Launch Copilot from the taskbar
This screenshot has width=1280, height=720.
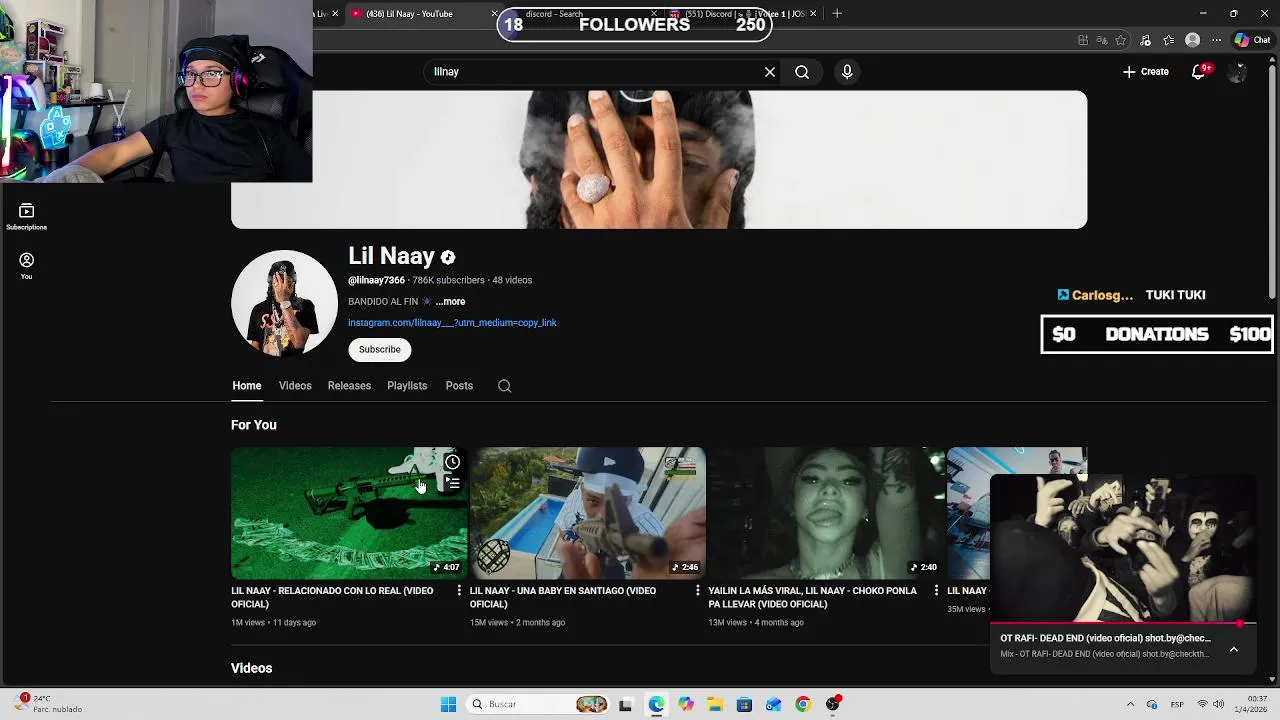[686, 704]
